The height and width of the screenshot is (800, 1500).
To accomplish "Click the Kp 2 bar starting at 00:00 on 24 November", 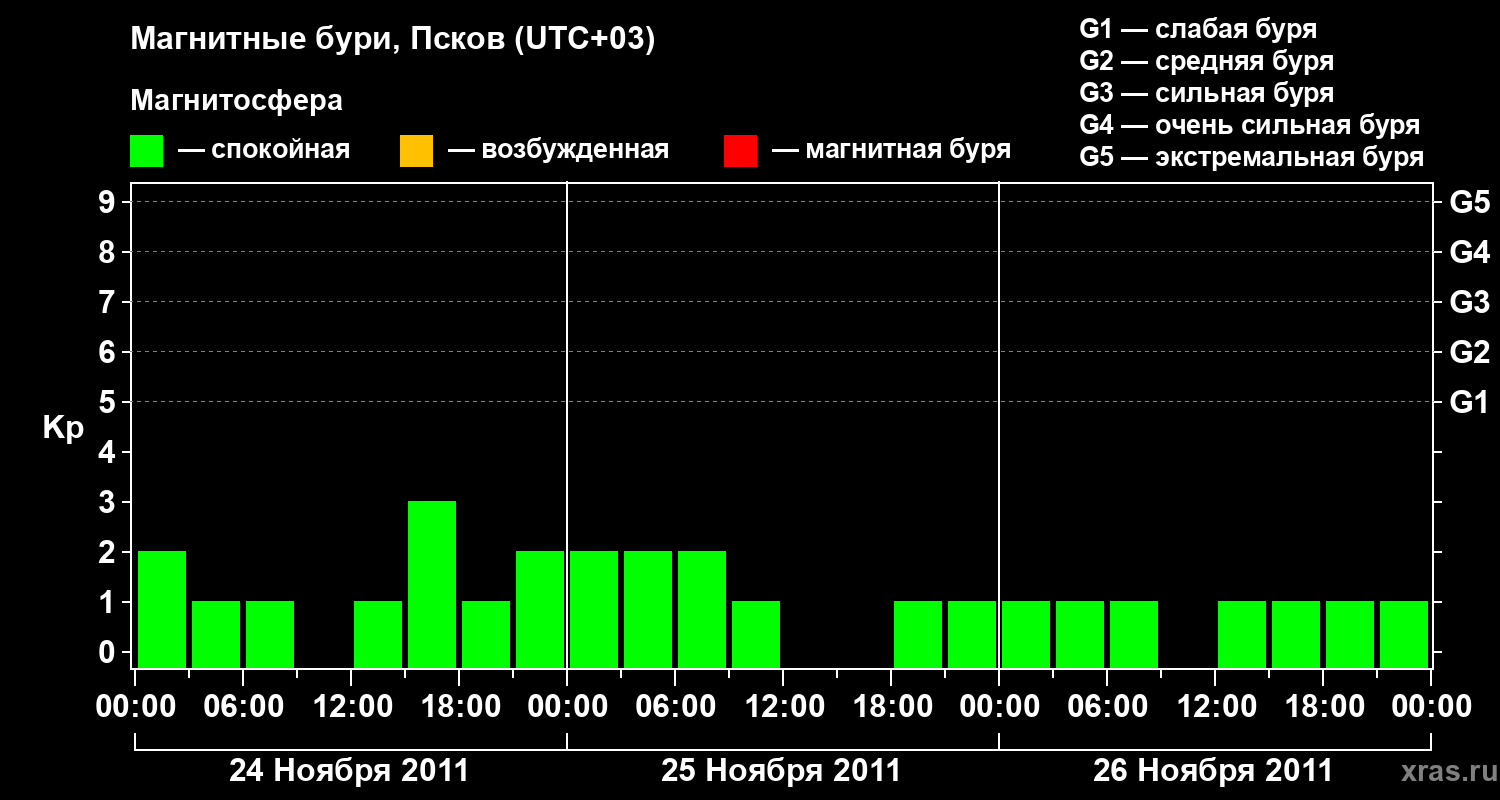I will click(162, 609).
